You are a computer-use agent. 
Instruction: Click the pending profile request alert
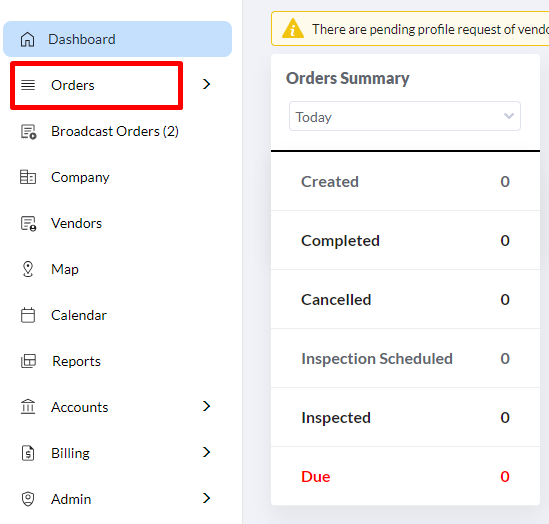click(x=410, y=29)
